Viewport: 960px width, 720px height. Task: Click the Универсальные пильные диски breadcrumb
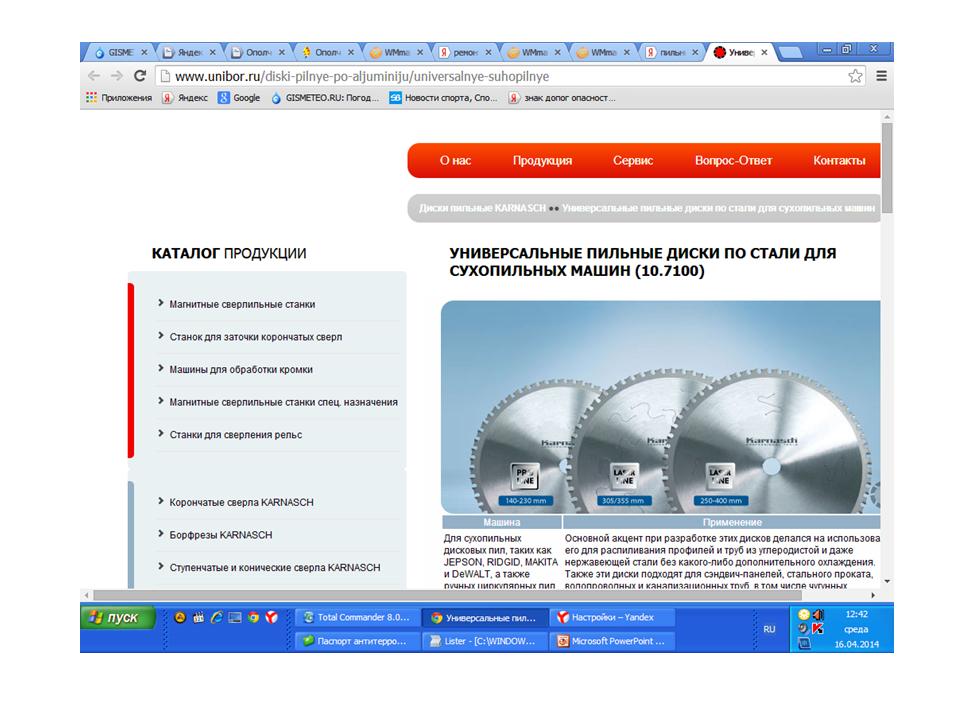click(x=719, y=208)
